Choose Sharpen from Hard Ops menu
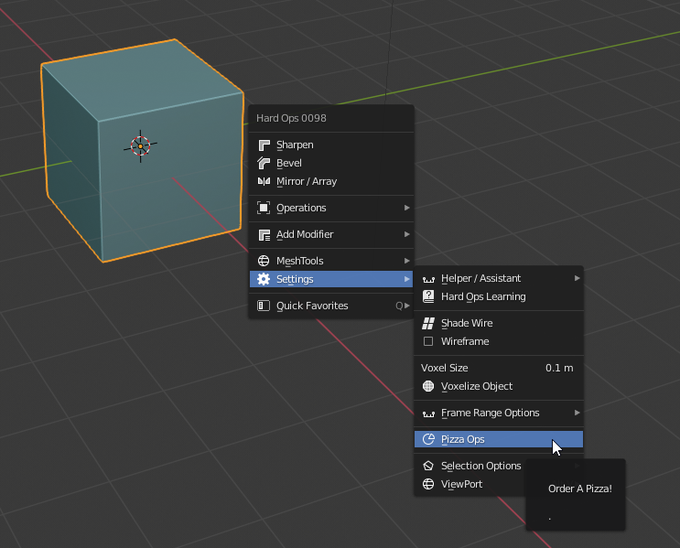 point(331,145)
